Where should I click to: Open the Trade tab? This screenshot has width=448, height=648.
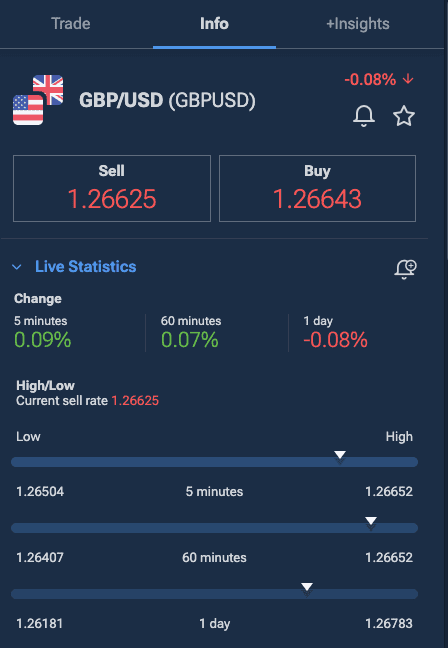pyautogui.click(x=71, y=24)
